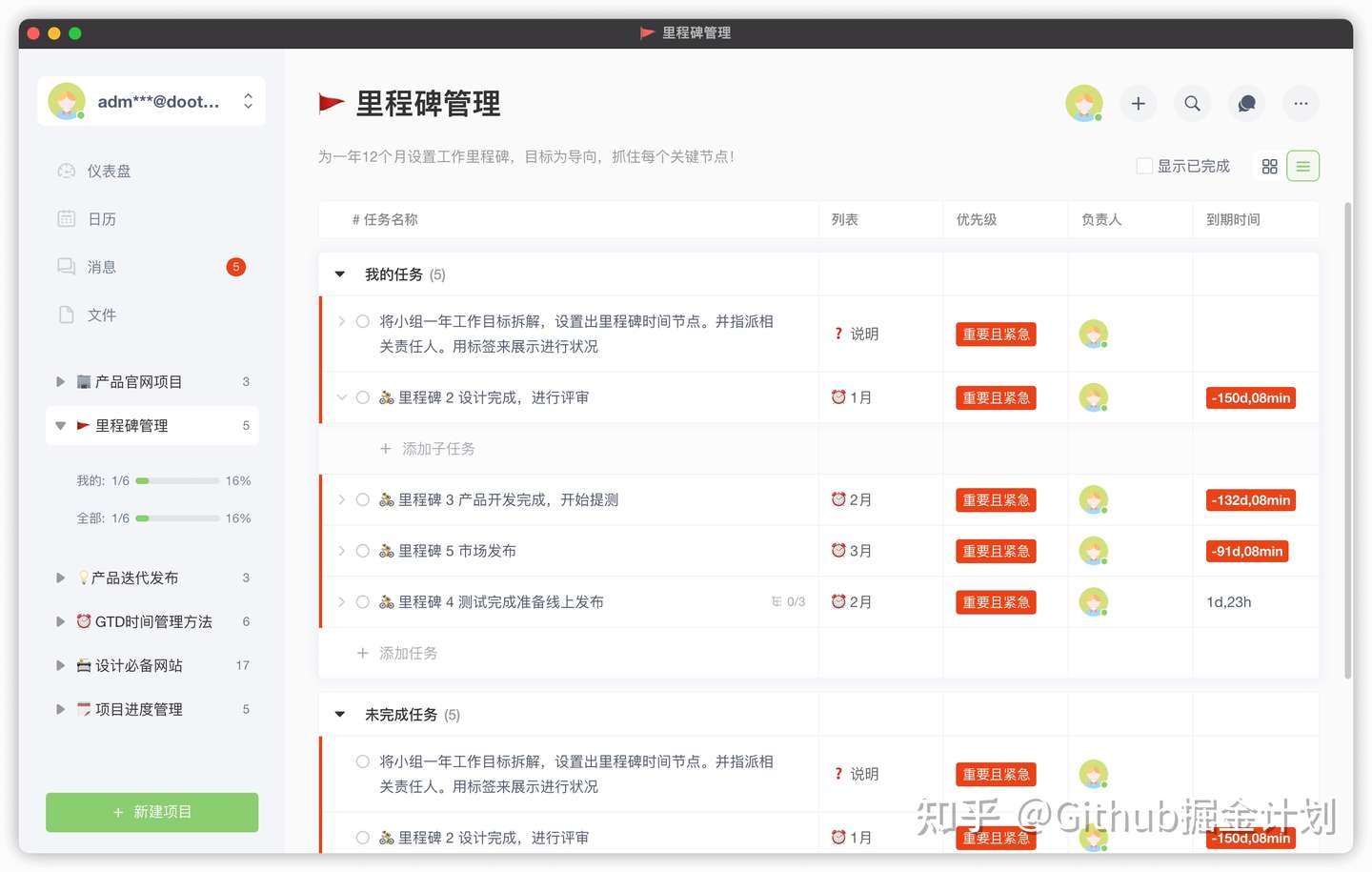Viewport: 1372px width, 872px height.
Task: Open the account switcher dropdown arrows
Action: [x=248, y=101]
